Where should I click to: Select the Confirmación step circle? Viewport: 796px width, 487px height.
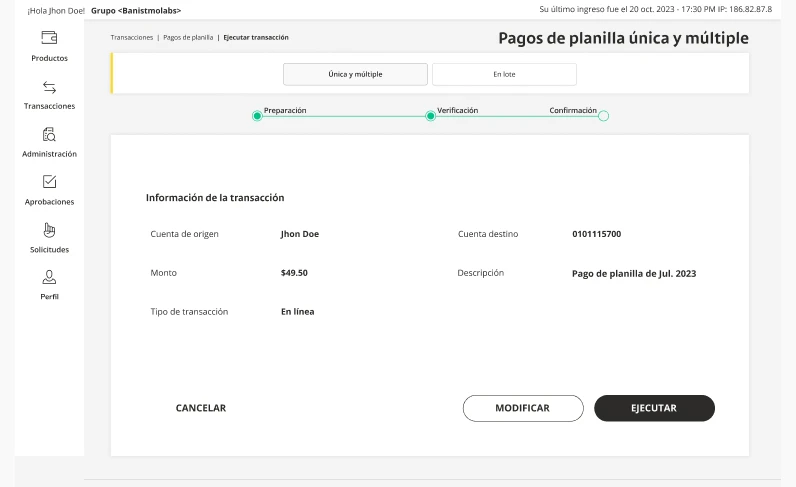pos(603,116)
